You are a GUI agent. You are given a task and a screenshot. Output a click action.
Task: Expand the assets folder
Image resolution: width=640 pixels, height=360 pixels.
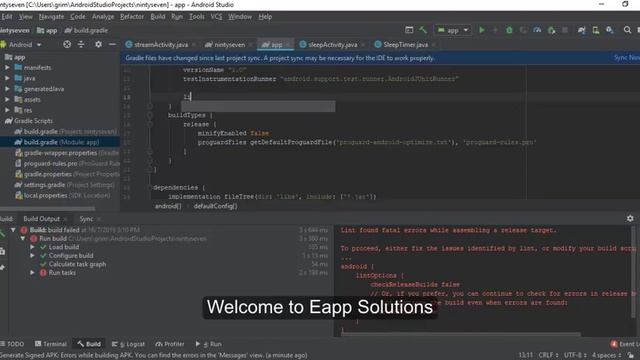click(7, 99)
